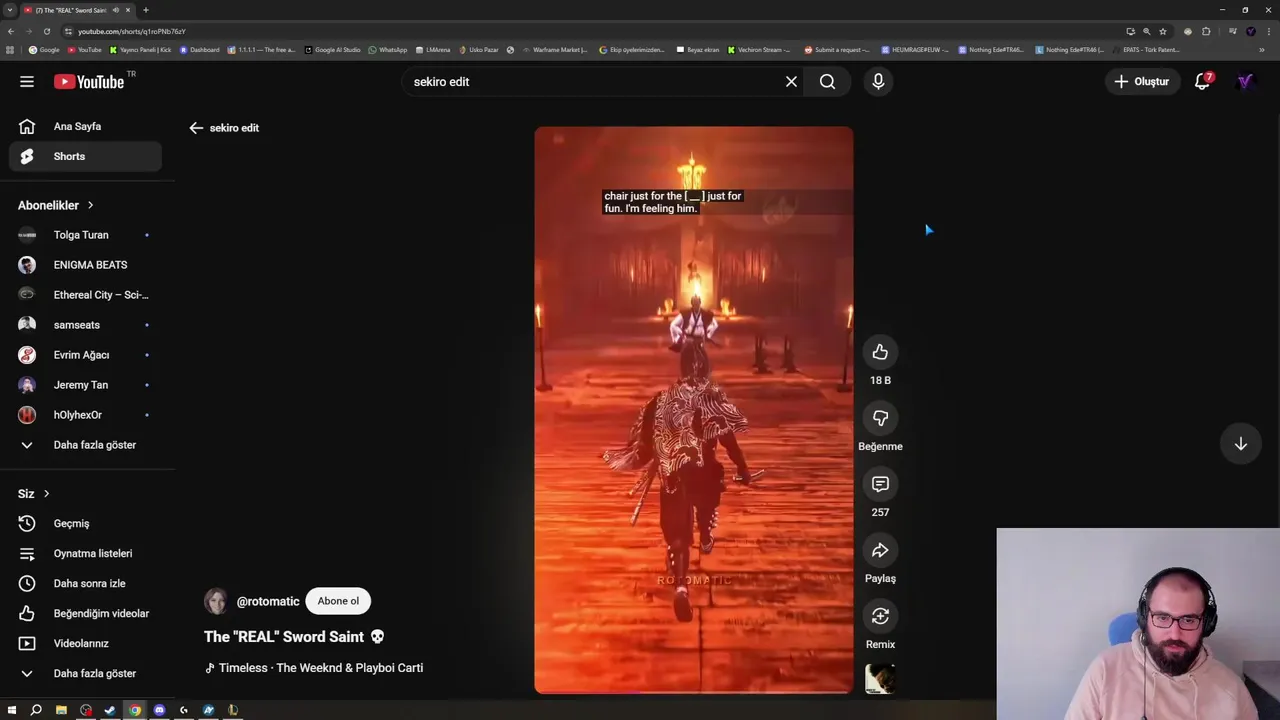Click the Abone ol subscribe button

tap(338, 601)
